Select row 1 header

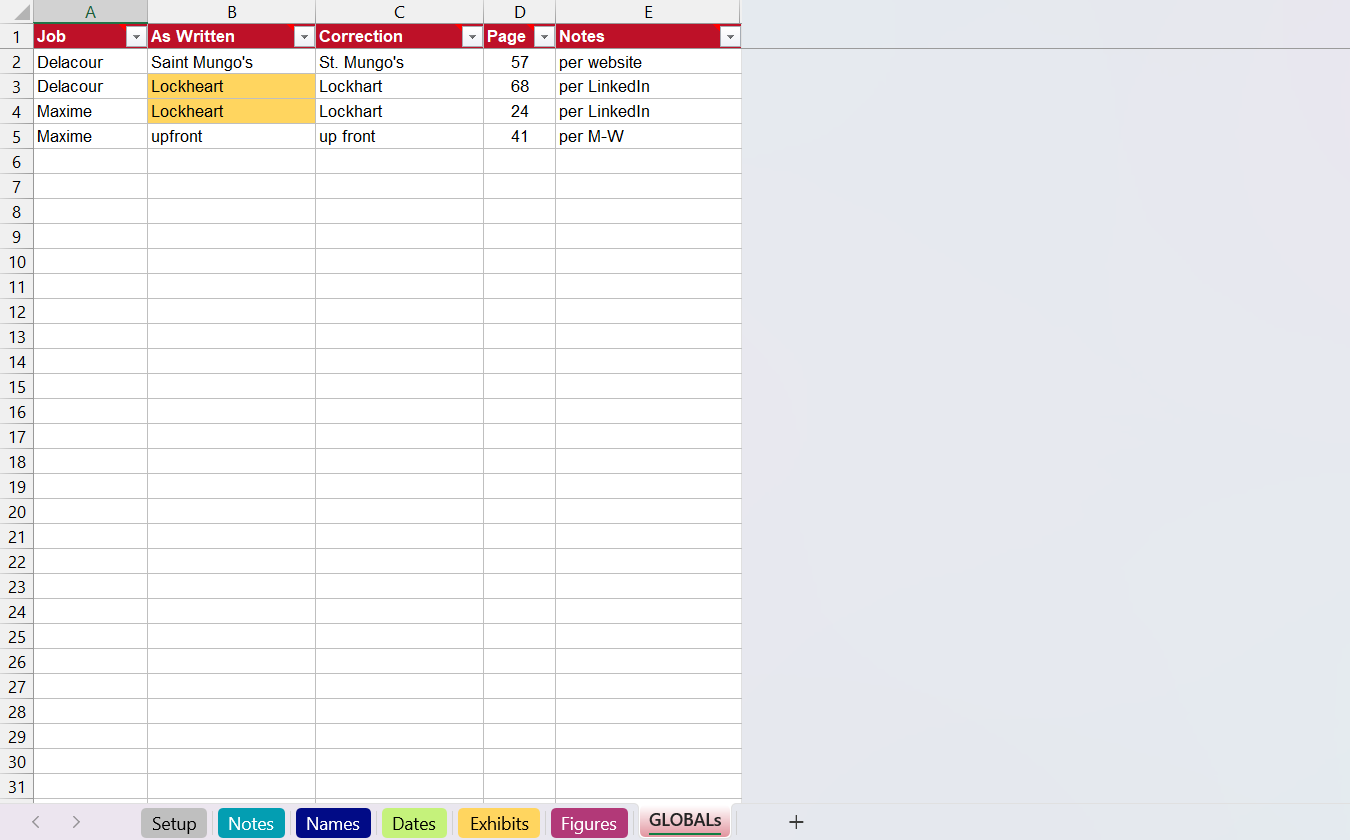point(16,37)
